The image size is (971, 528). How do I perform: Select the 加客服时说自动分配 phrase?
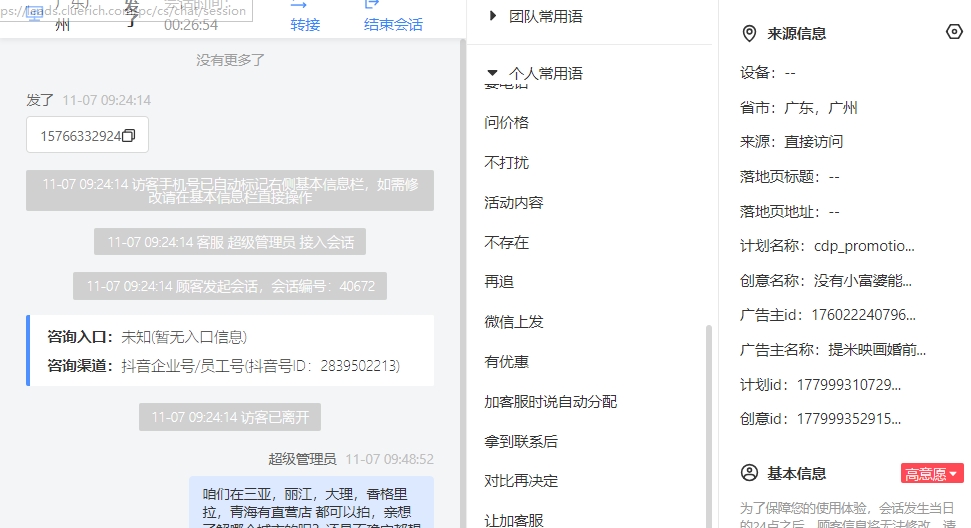point(551,402)
